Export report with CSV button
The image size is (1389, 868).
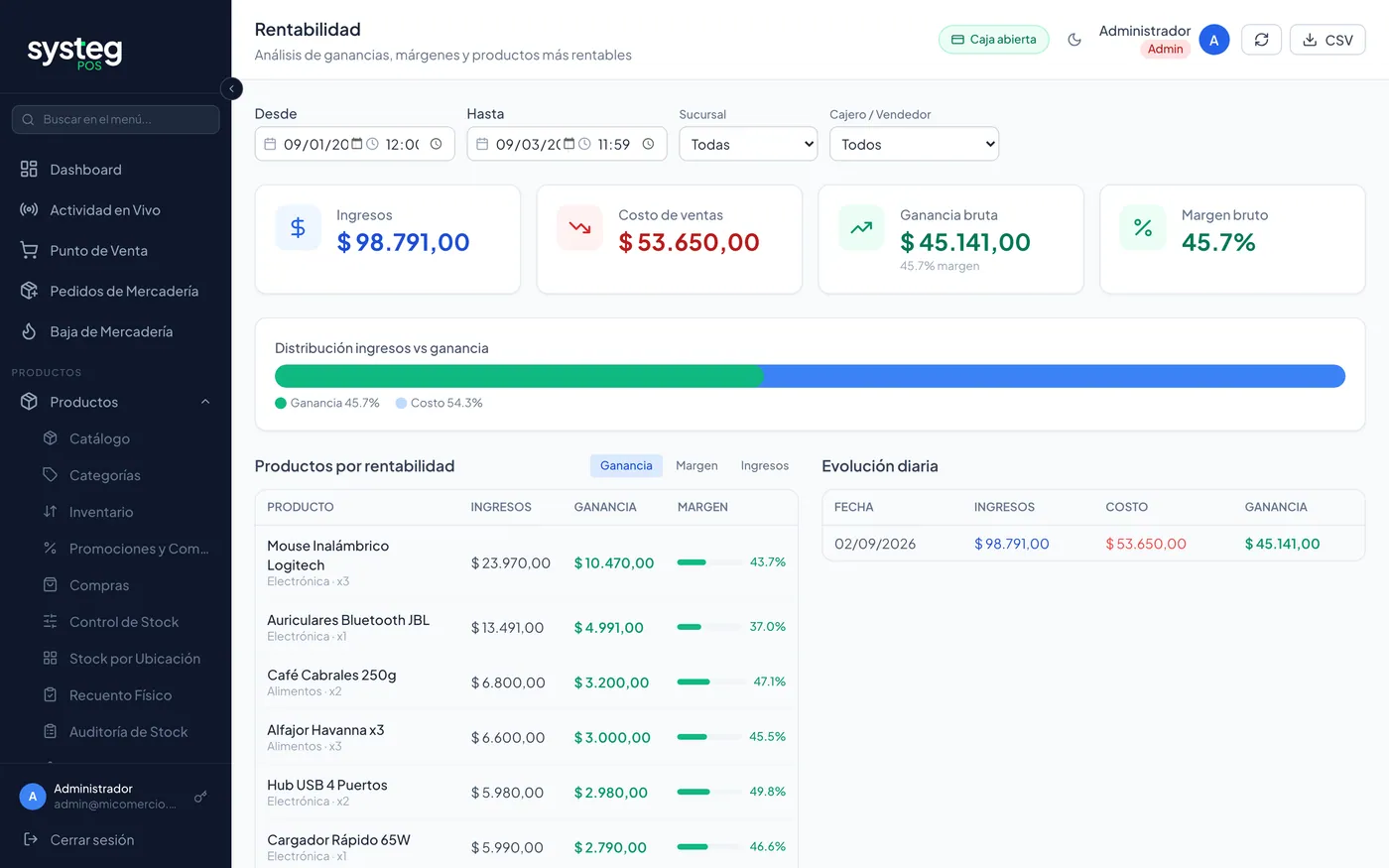coord(1327,40)
